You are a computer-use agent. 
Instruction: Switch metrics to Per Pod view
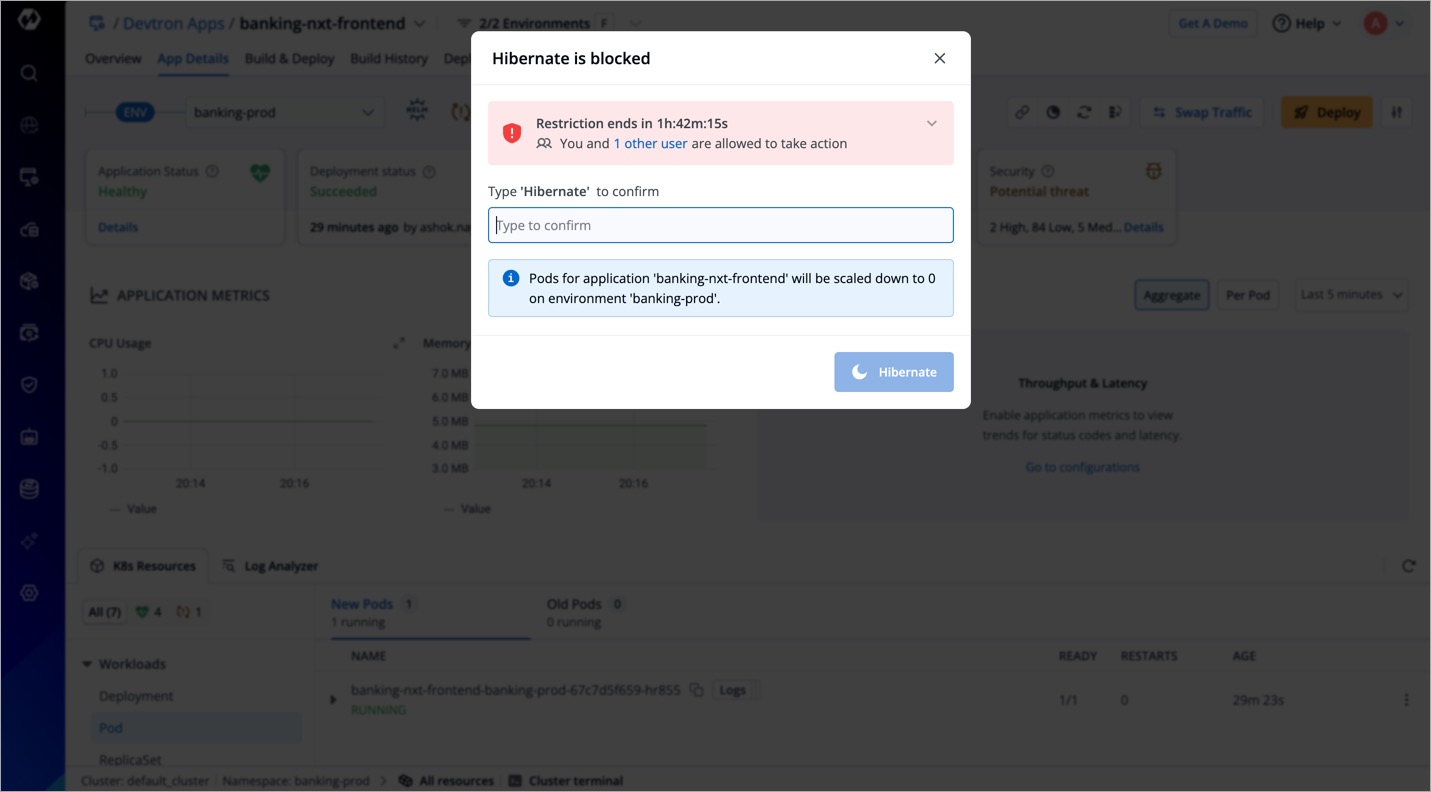point(1247,295)
